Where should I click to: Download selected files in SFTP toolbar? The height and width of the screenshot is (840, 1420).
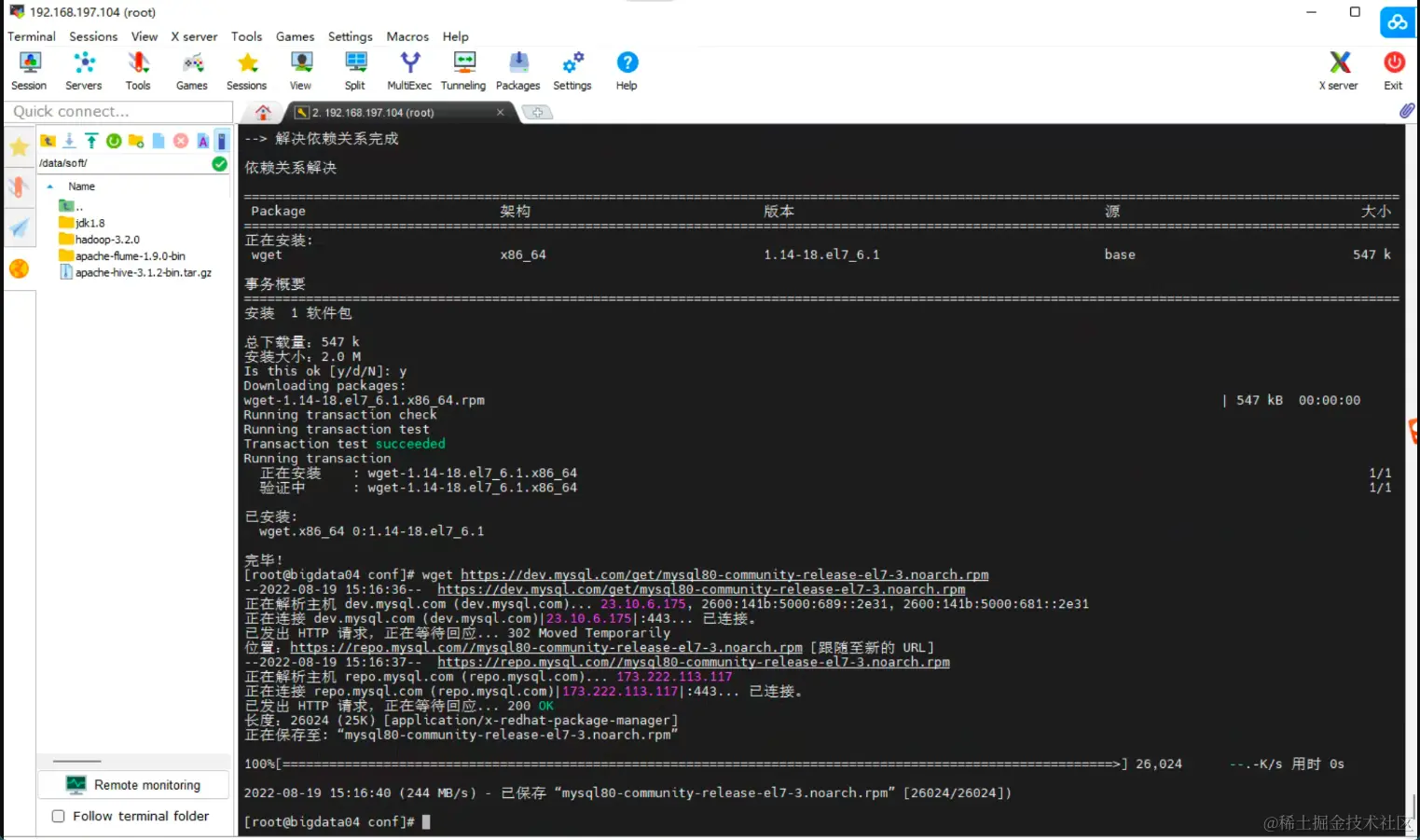coord(69,141)
